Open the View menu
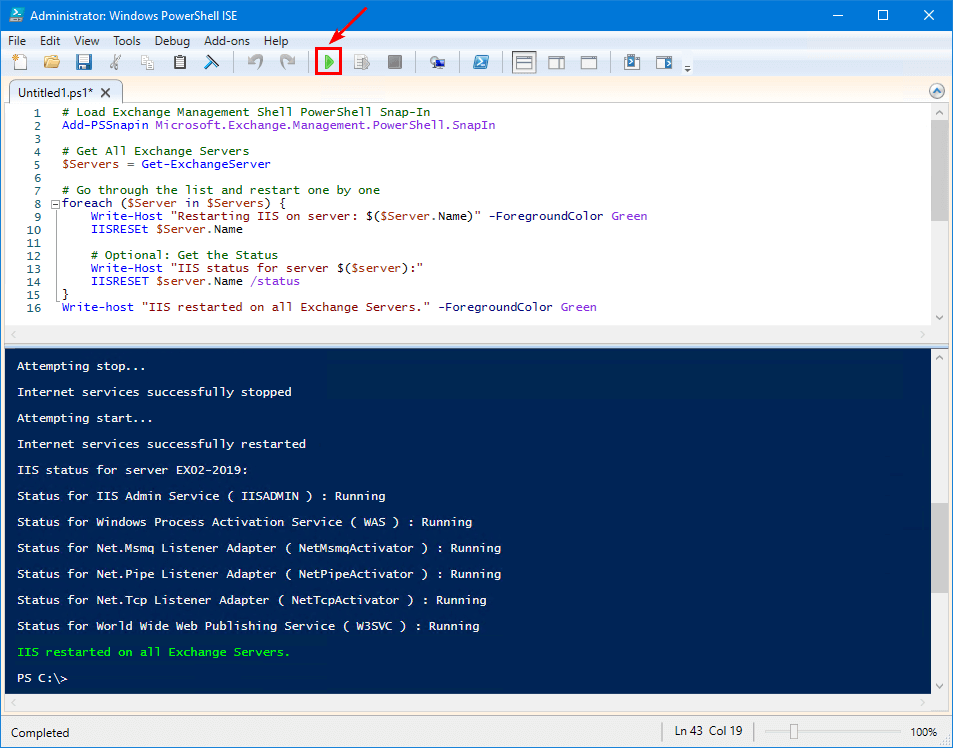The width and height of the screenshot is (953, 748). (86, 41)
